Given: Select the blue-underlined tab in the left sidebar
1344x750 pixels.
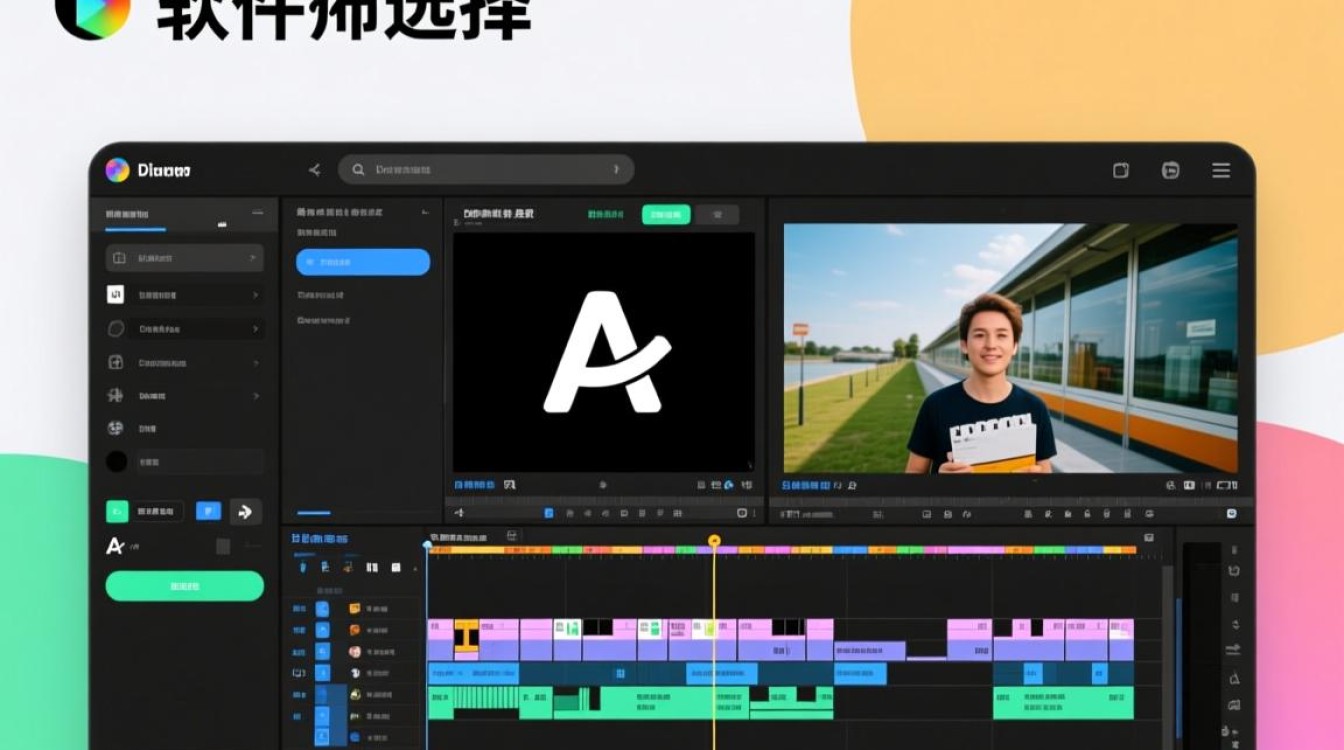Looking at the screenshot, I should (135, 217).
